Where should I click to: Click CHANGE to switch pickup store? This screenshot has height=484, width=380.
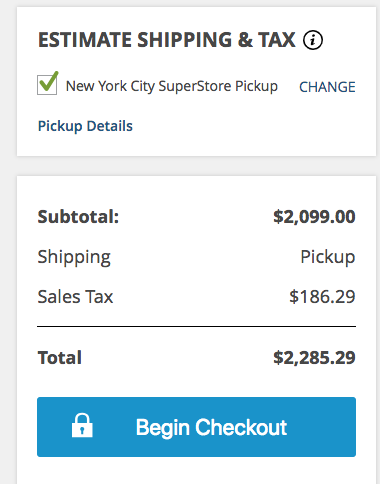[x=327, y=87]
